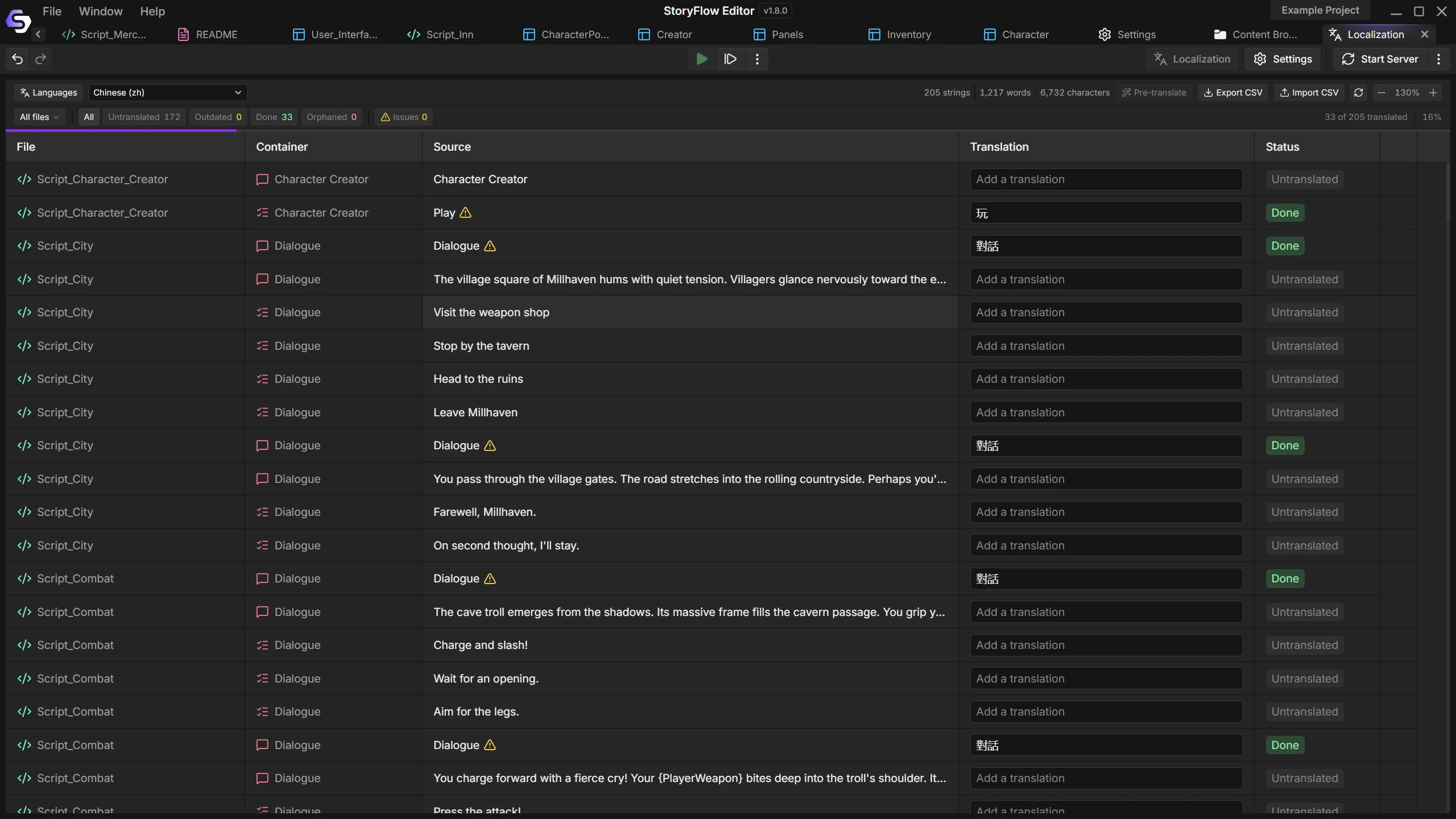Expand the All files filter dropdown
The image size is (1456, 819).
pyautogui.click(x=39, y=117)
